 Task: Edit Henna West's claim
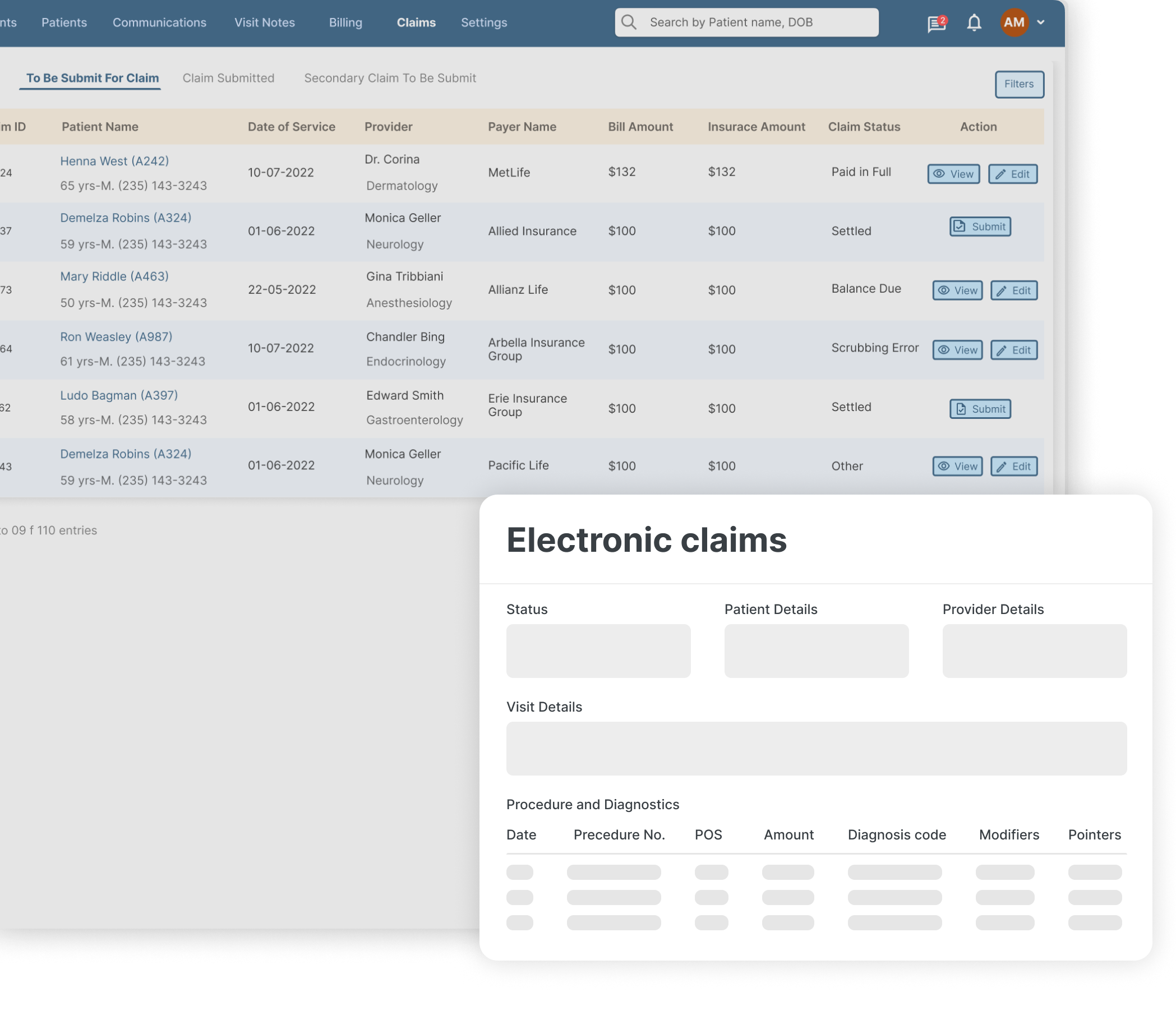1012,174
